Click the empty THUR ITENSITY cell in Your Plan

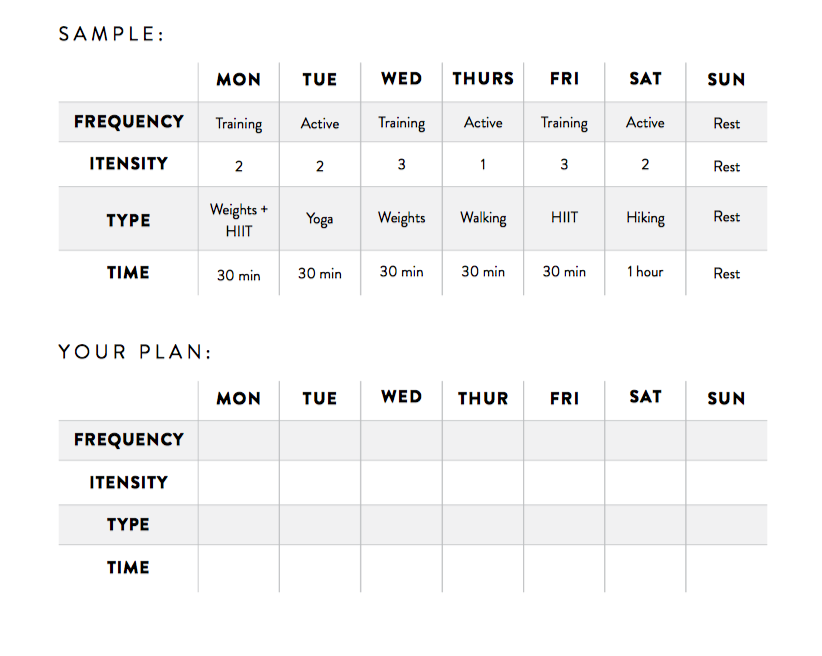pyautogui.click(x=483, y=482)
